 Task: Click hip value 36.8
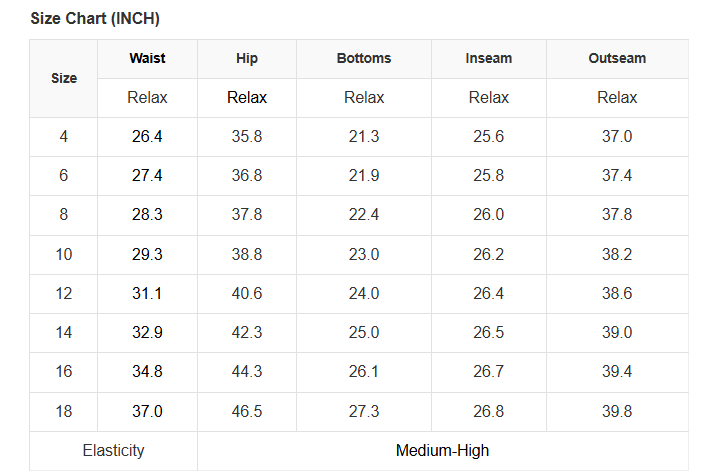click(247, 176)
